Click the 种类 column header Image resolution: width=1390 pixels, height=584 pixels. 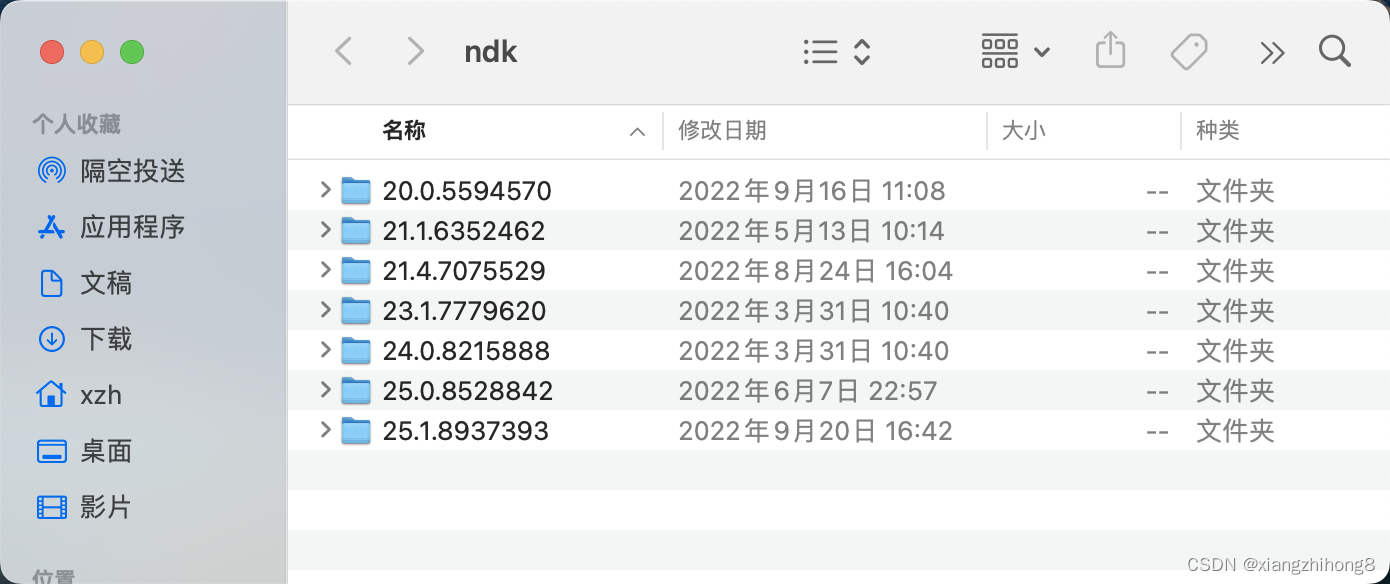pos(1218,131)
